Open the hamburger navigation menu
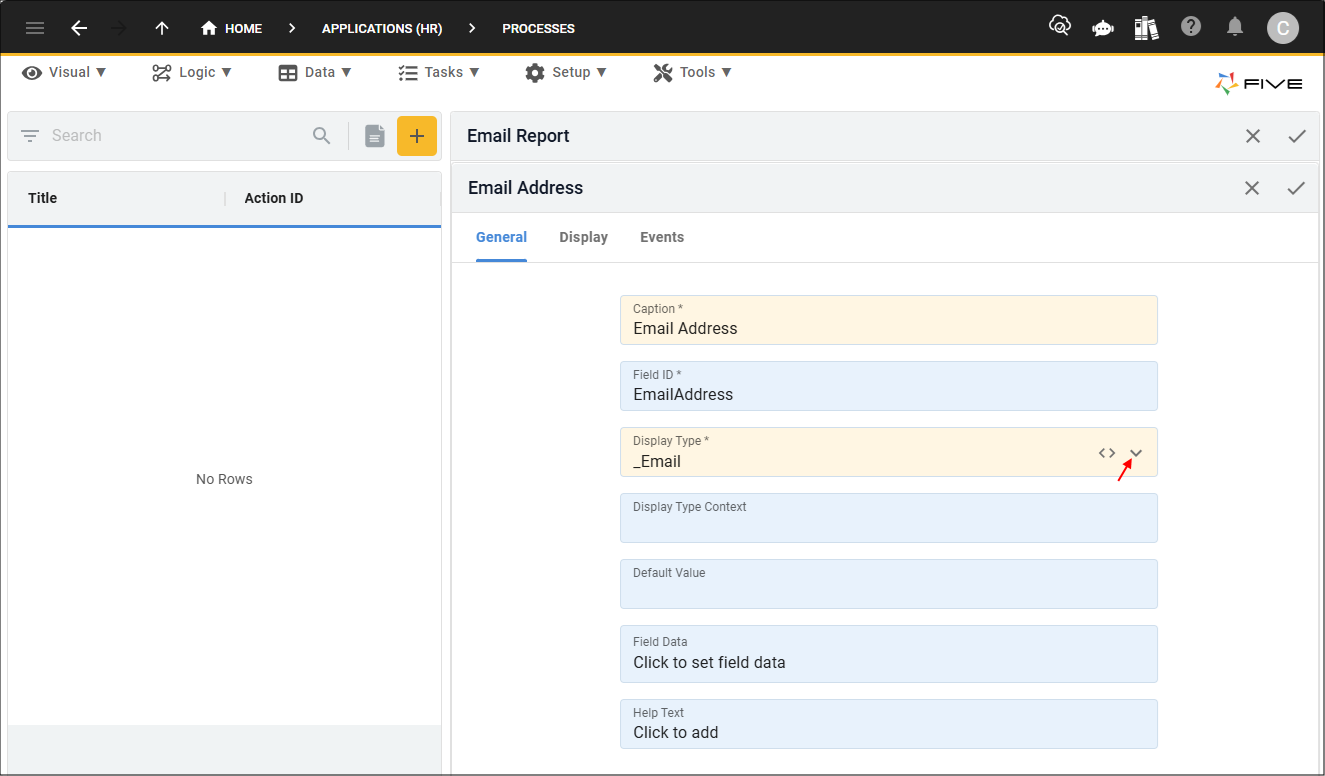The image size is (1325, 776). [35, 28]
